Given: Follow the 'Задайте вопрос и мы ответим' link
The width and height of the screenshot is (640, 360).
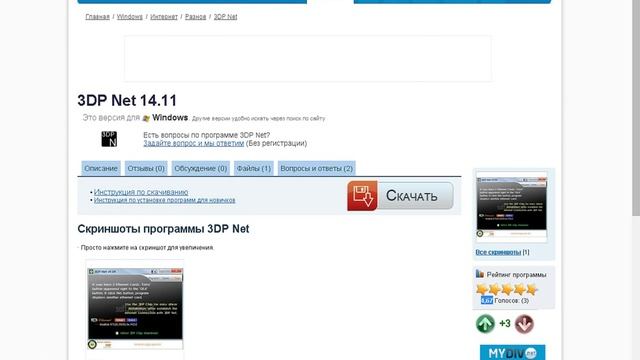Looking at the screenshot, I should 193,143.
